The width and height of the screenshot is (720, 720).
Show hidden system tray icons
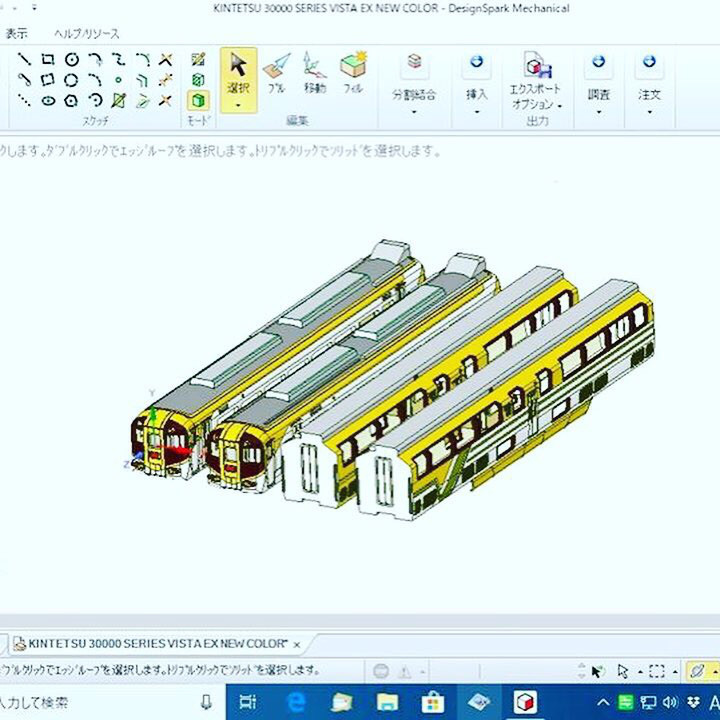[603, 702]
